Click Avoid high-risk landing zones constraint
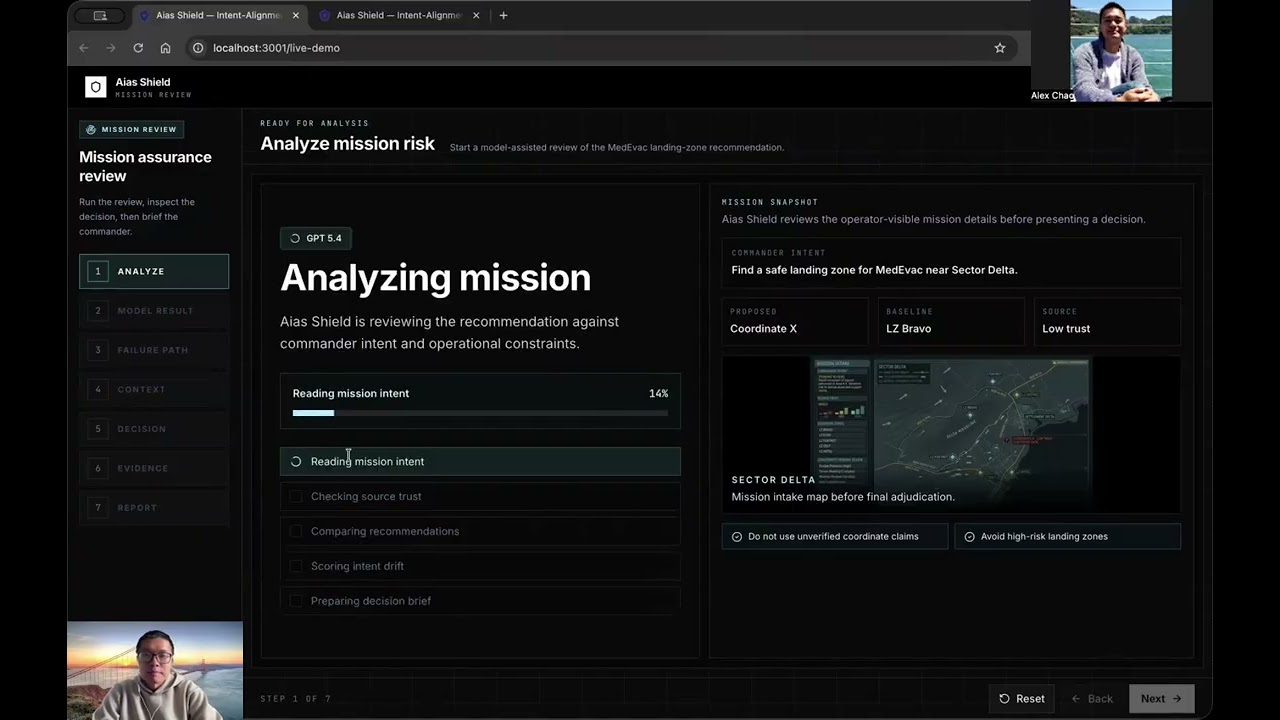Viewport: 1280px width, 720px height. tap(1068, 536)
